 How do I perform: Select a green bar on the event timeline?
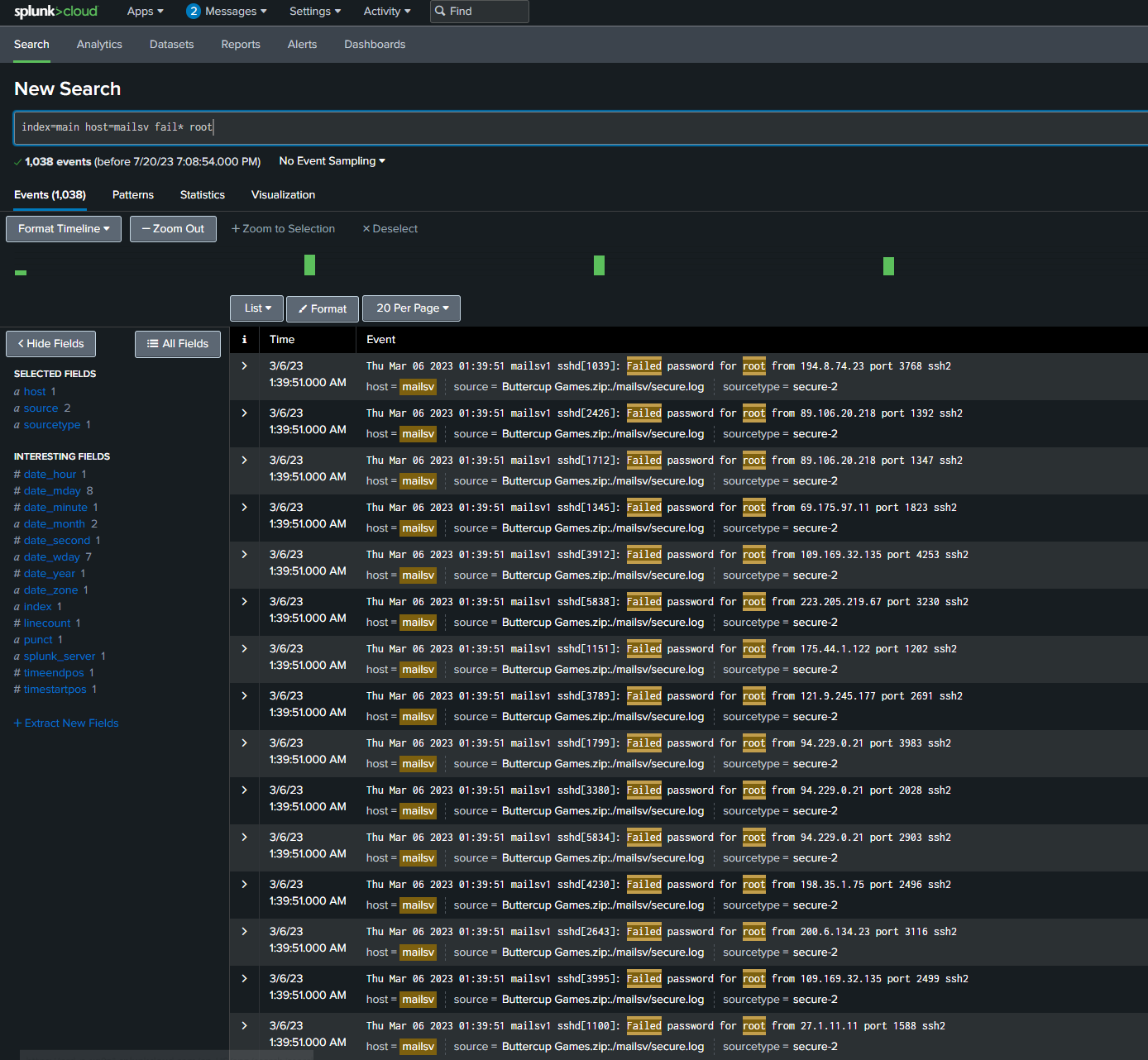coord(309,265)
